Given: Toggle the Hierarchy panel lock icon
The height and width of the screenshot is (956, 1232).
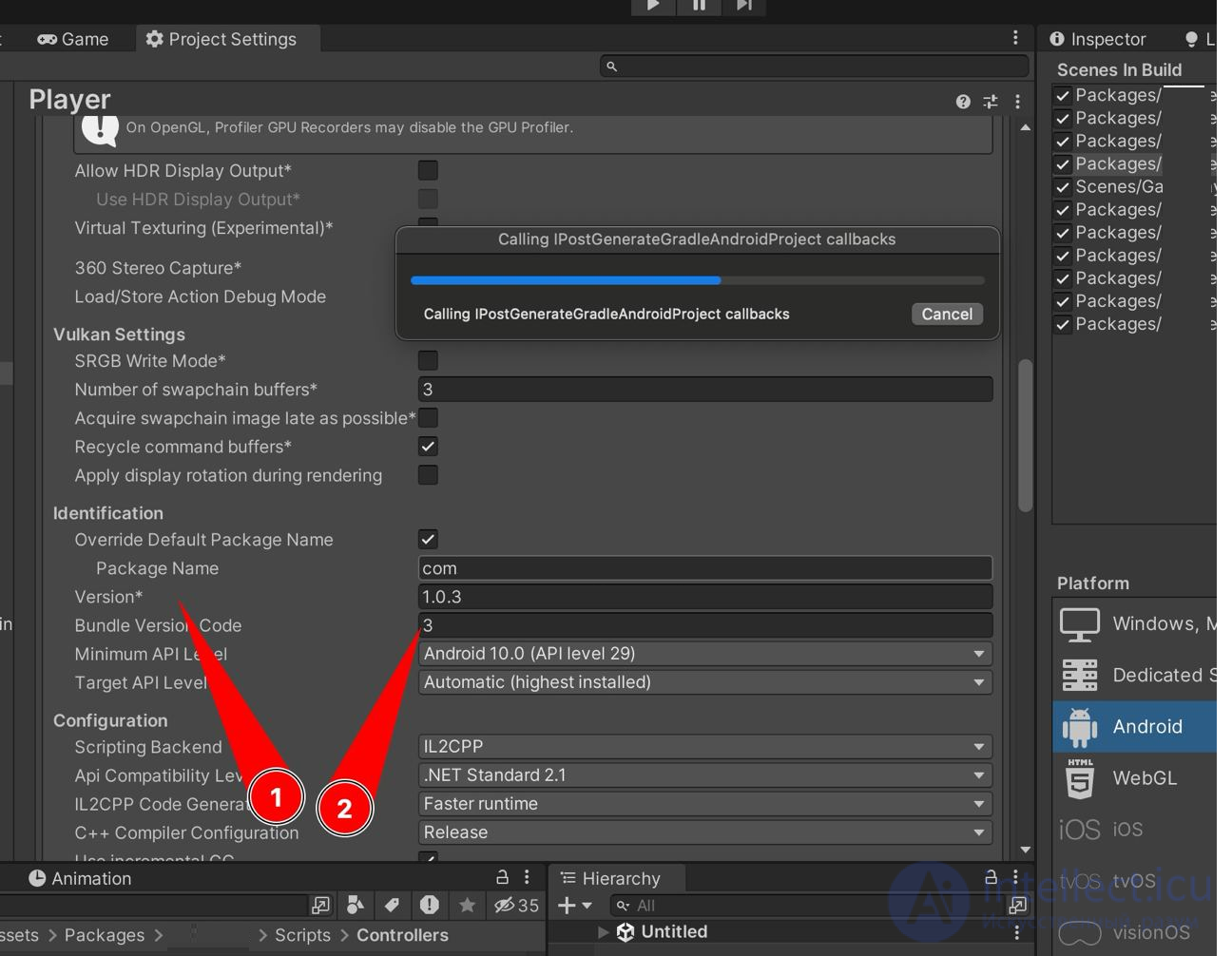Looking at the screenshot, I should pos(991,877).
